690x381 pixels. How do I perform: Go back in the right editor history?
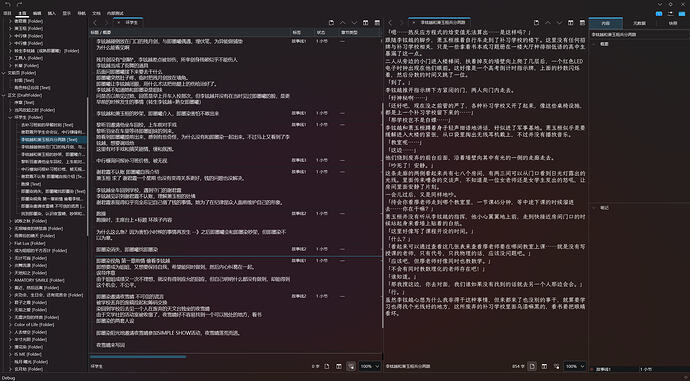pyautogui.click(x=390, y=22)
